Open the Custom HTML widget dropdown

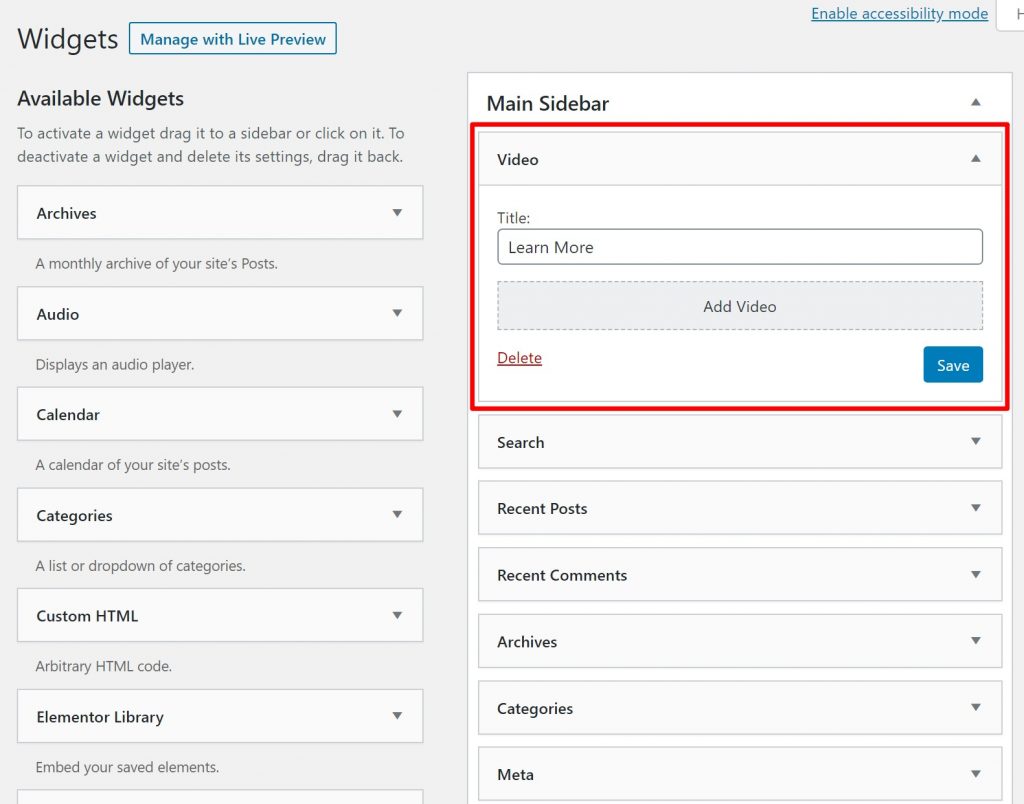click(x=397, y=616)
